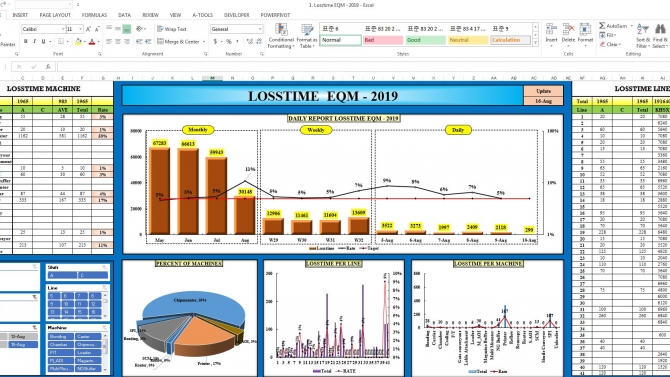Align text right in Alignment group

(127, 41)
